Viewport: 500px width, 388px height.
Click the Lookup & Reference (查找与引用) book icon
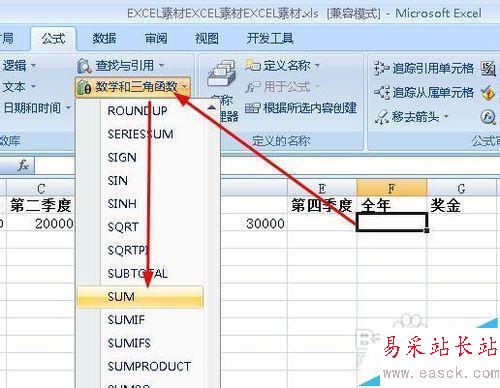pos(84,66)
